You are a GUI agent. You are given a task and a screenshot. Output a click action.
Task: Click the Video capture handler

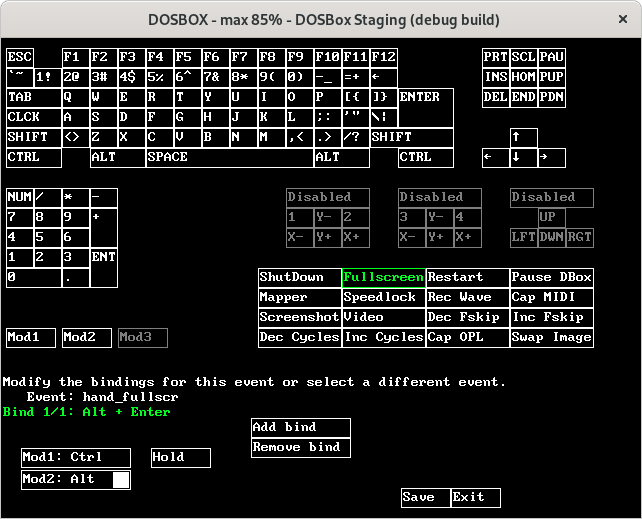click(384, 318)
